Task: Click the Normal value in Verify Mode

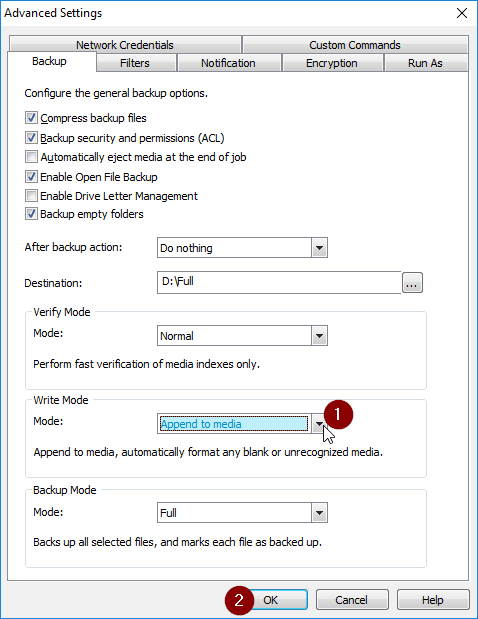Action: (x=234, y=336)
